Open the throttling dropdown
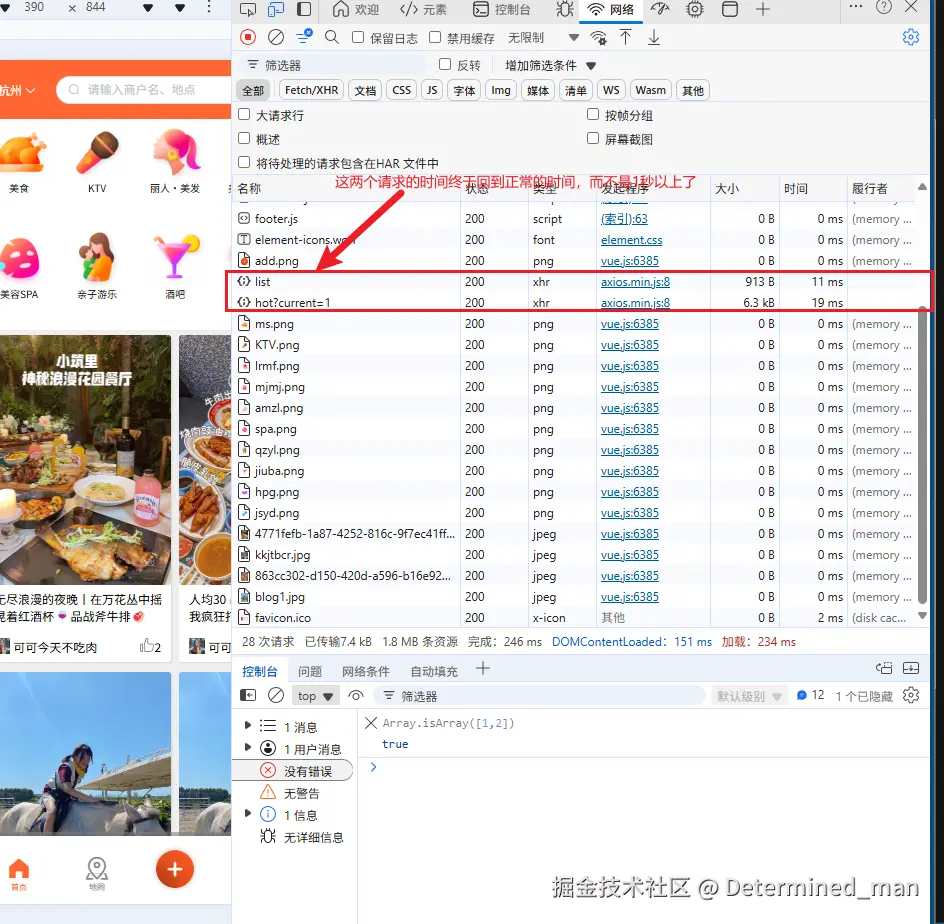944x924 pixels. 543,38
